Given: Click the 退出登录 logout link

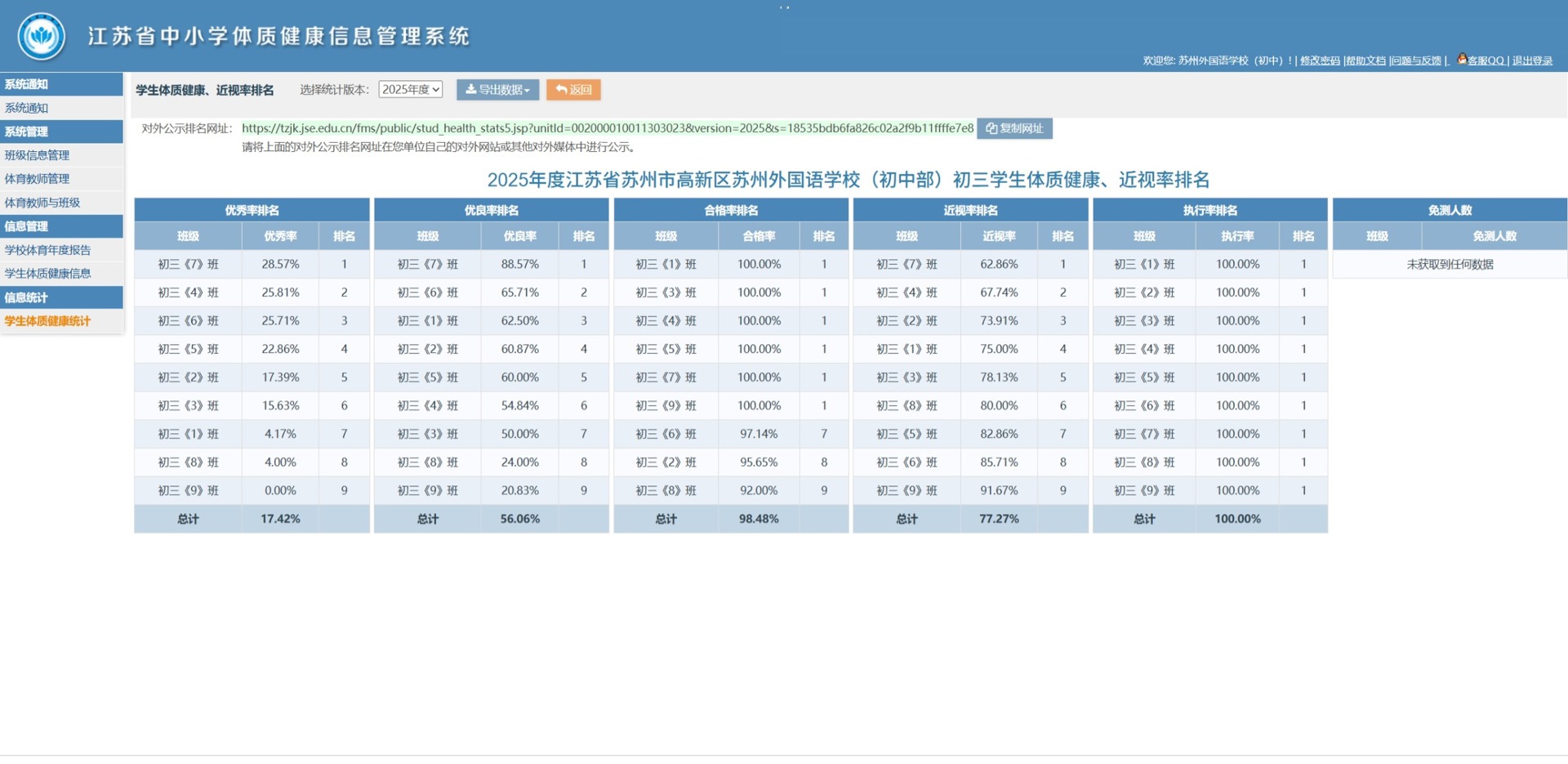Looking at the screenshot, I should click(1532, 60).
